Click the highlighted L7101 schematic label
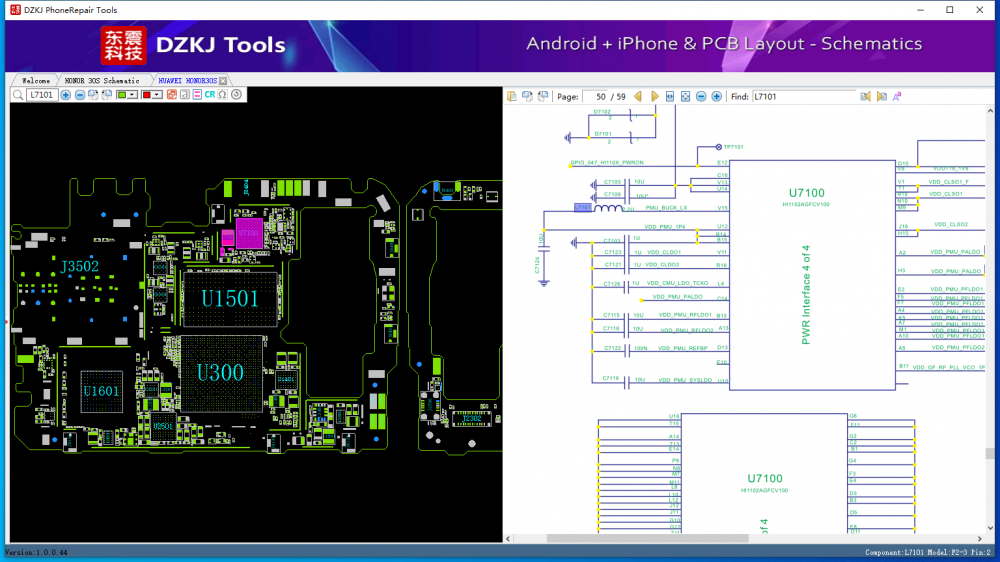 point(582,208)
